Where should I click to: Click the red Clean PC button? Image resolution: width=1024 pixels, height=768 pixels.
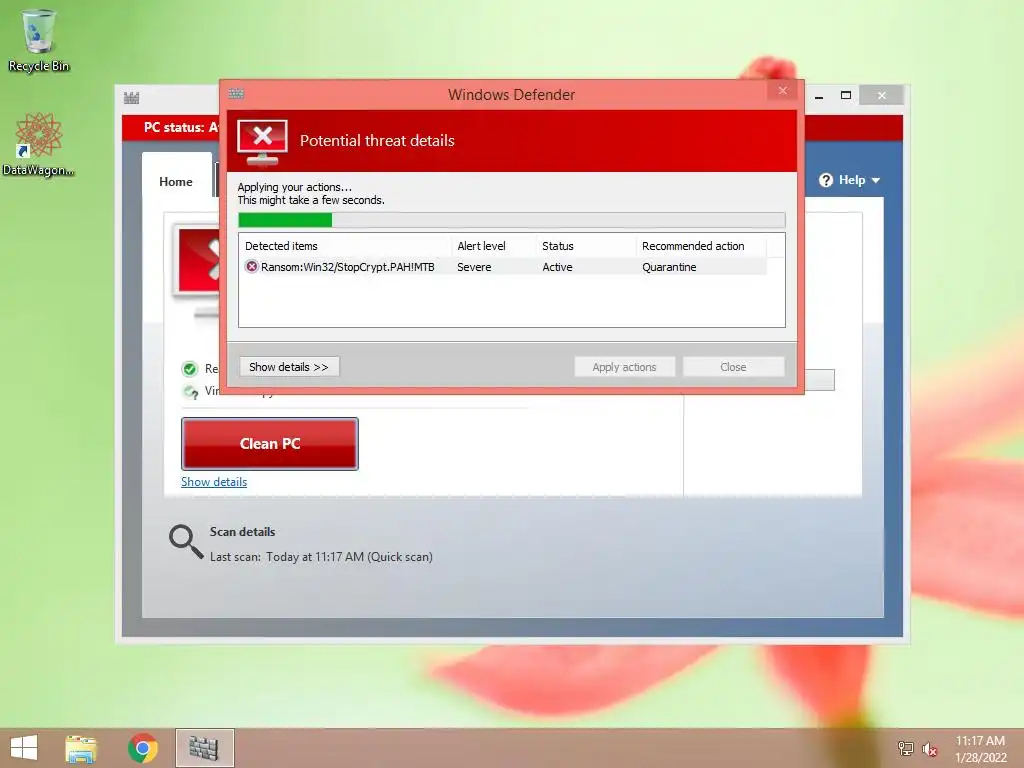270,444
